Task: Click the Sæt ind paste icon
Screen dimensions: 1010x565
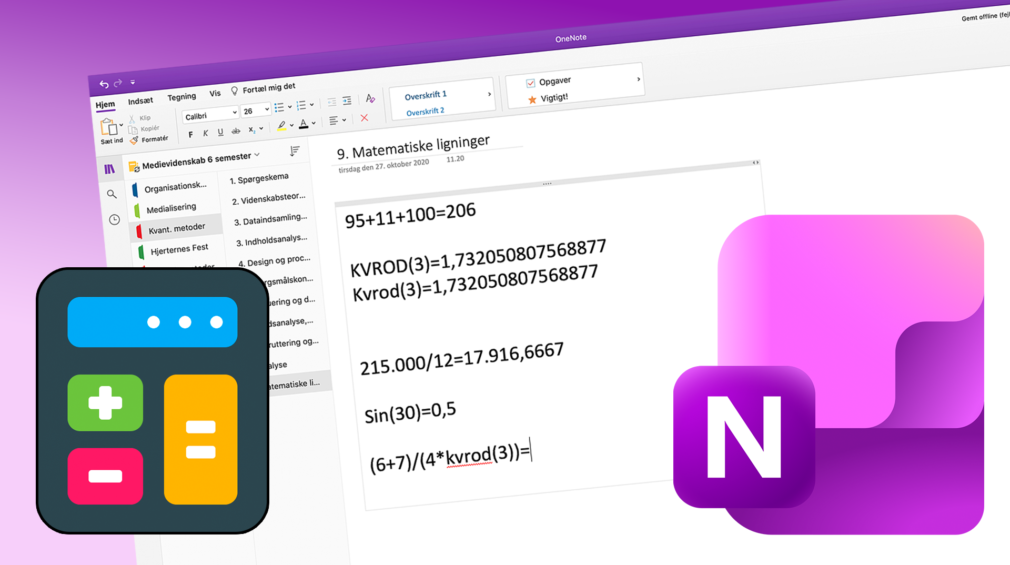Action: (109, 130)
